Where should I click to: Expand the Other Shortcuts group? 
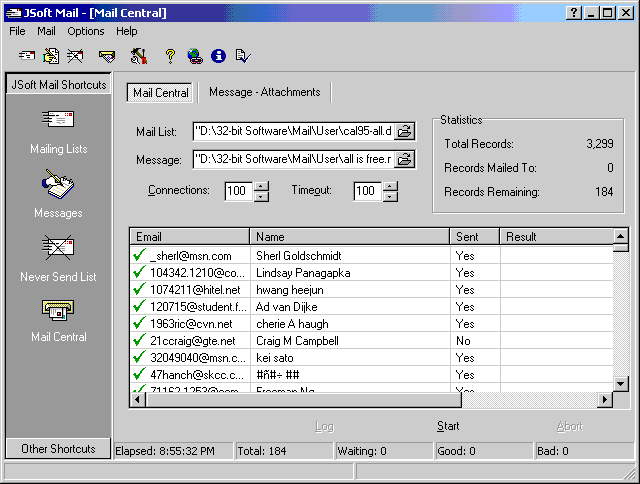(58, 448)
